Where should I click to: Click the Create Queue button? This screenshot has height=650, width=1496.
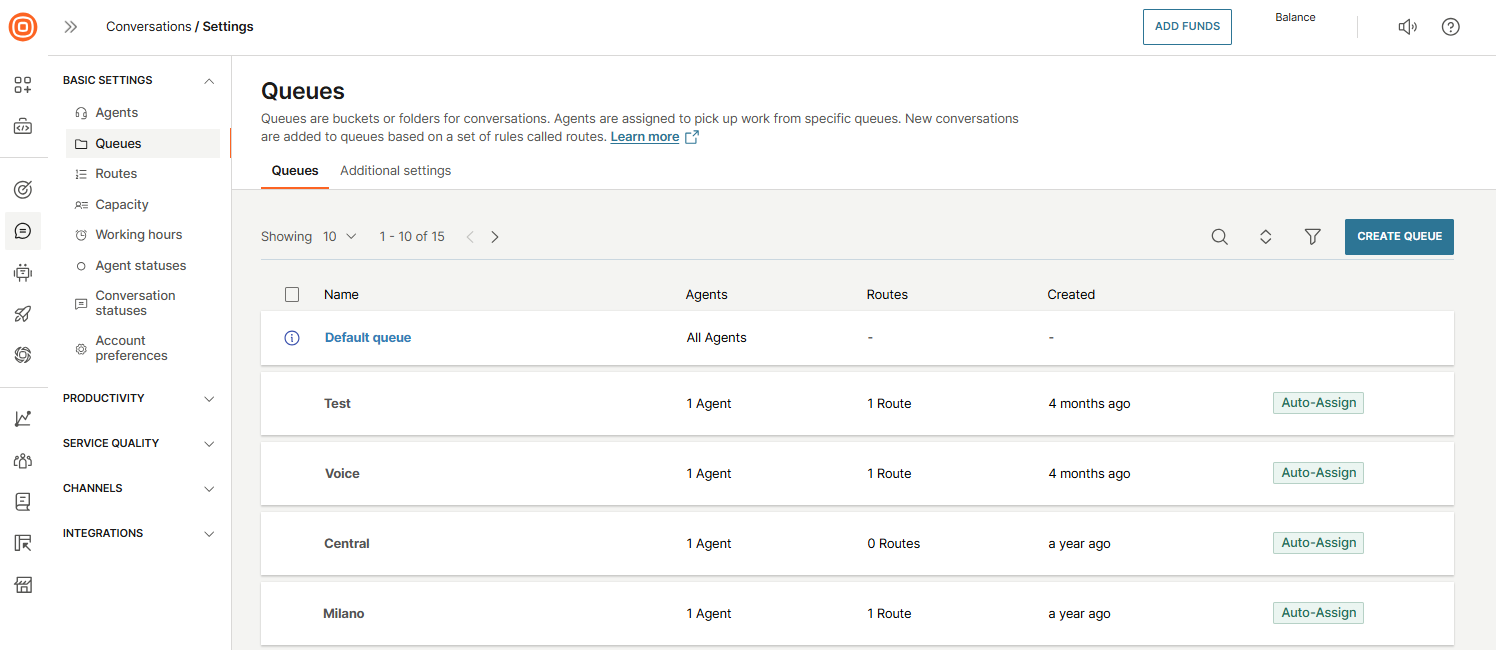pos(1398,237)
